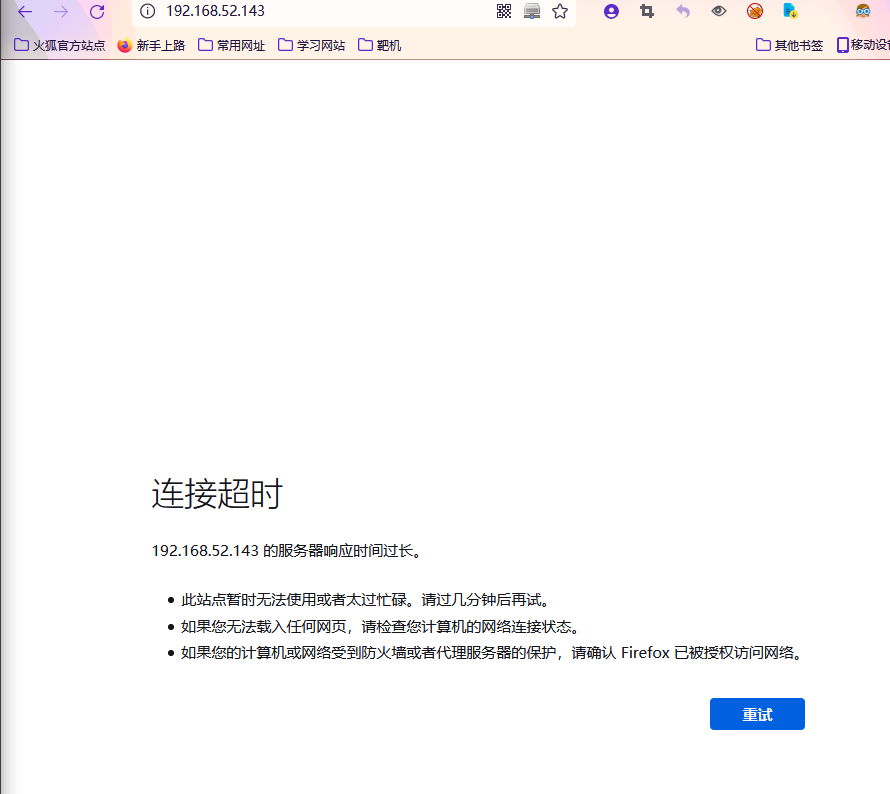
Task: Click the undo closed tab arrow icon
Action: [683, 11]
